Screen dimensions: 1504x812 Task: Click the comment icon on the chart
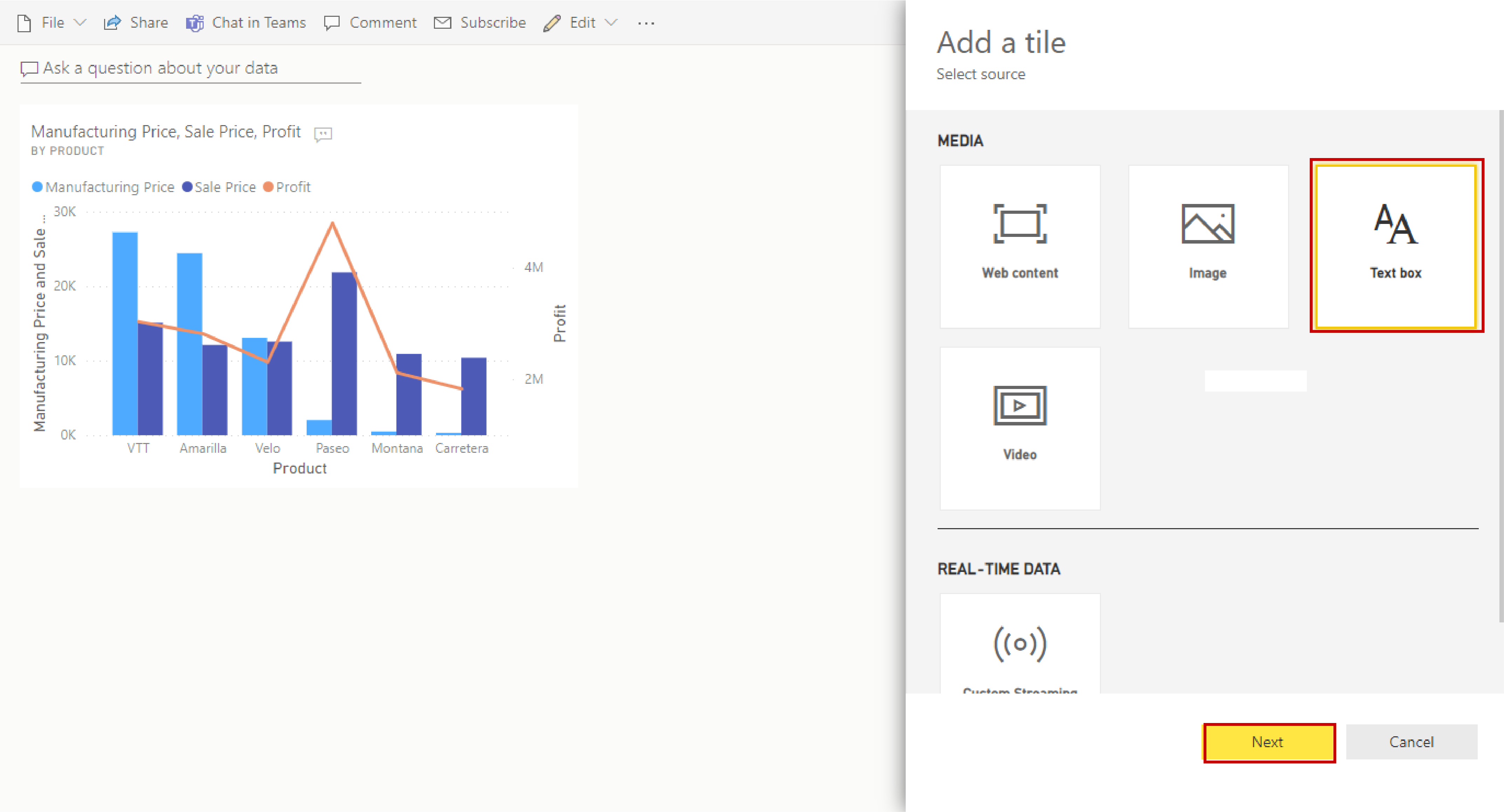[x=324, y=134]
